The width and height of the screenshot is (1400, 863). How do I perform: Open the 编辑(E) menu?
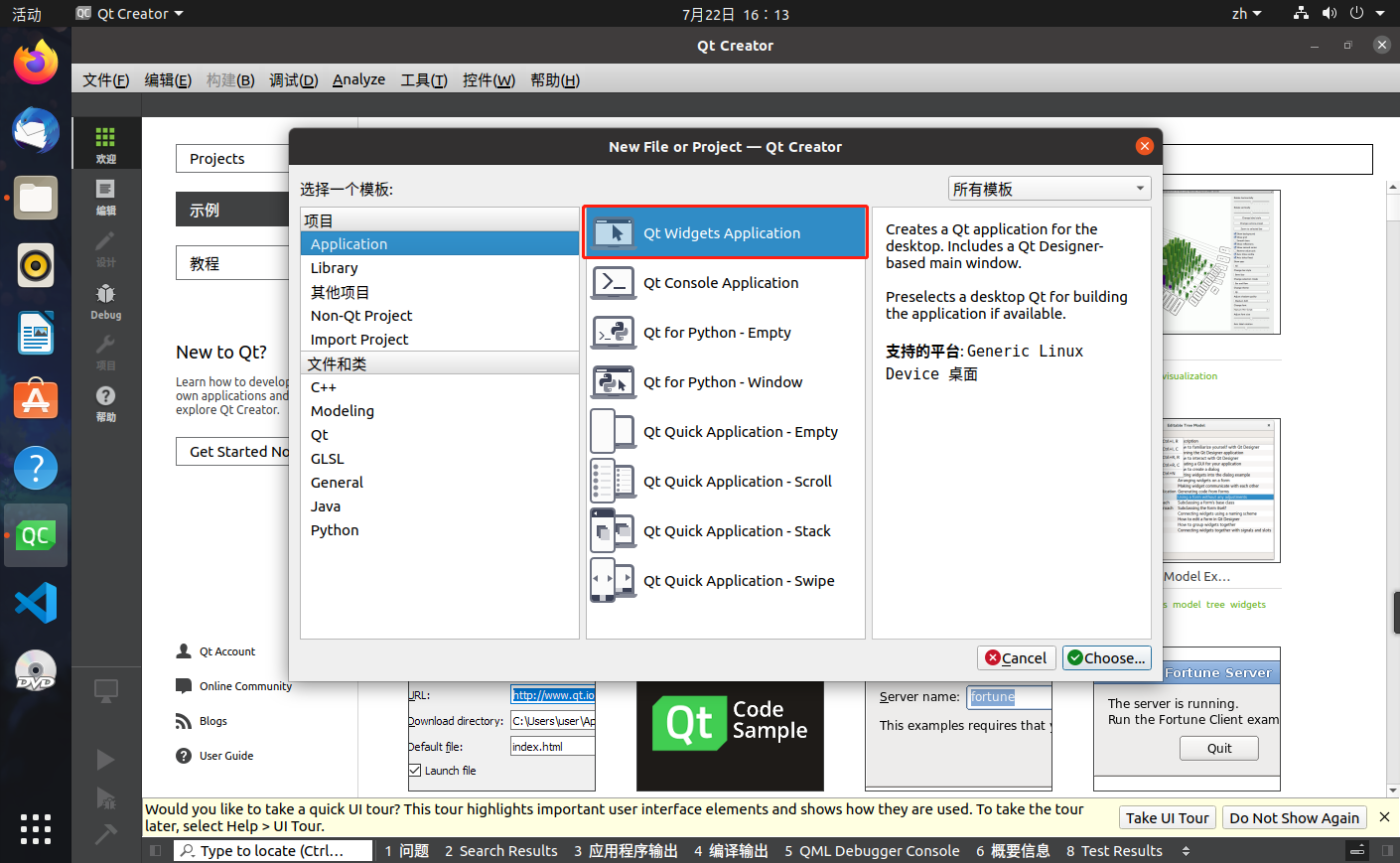pyautogui.click(x=168, y=79)
